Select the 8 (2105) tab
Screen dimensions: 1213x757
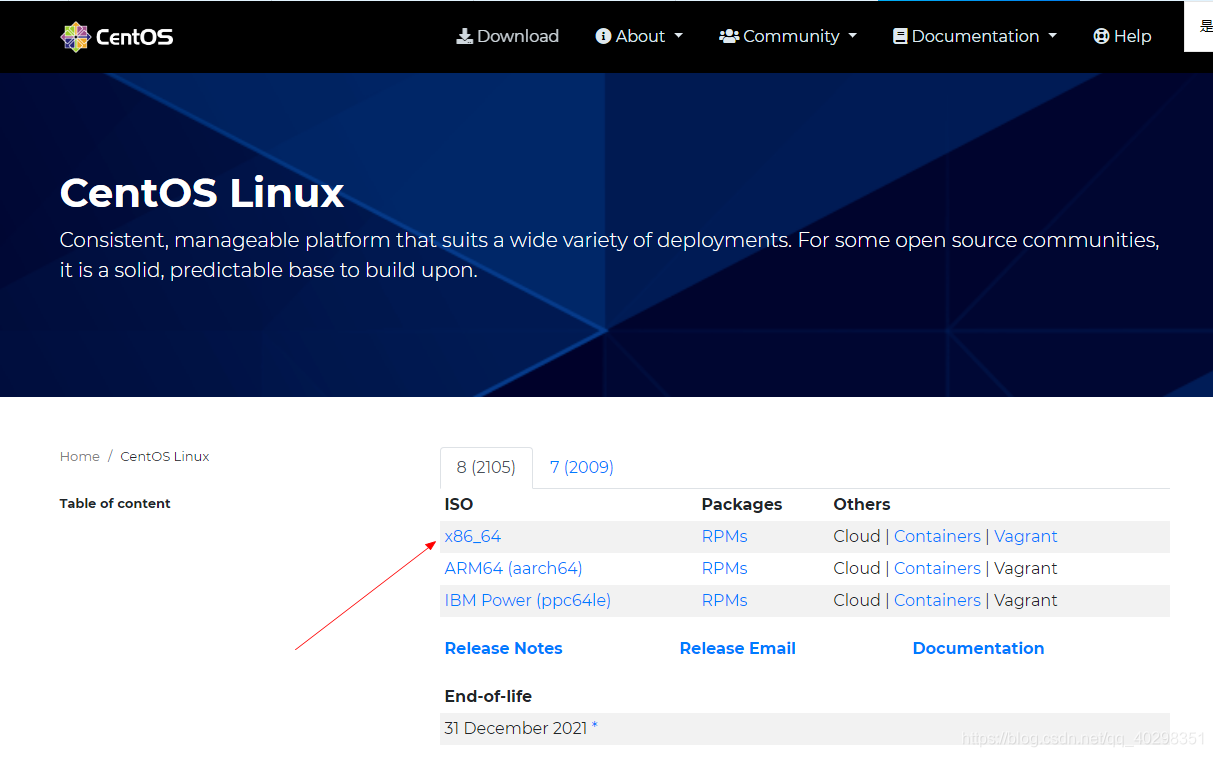[x=486, y=467]
